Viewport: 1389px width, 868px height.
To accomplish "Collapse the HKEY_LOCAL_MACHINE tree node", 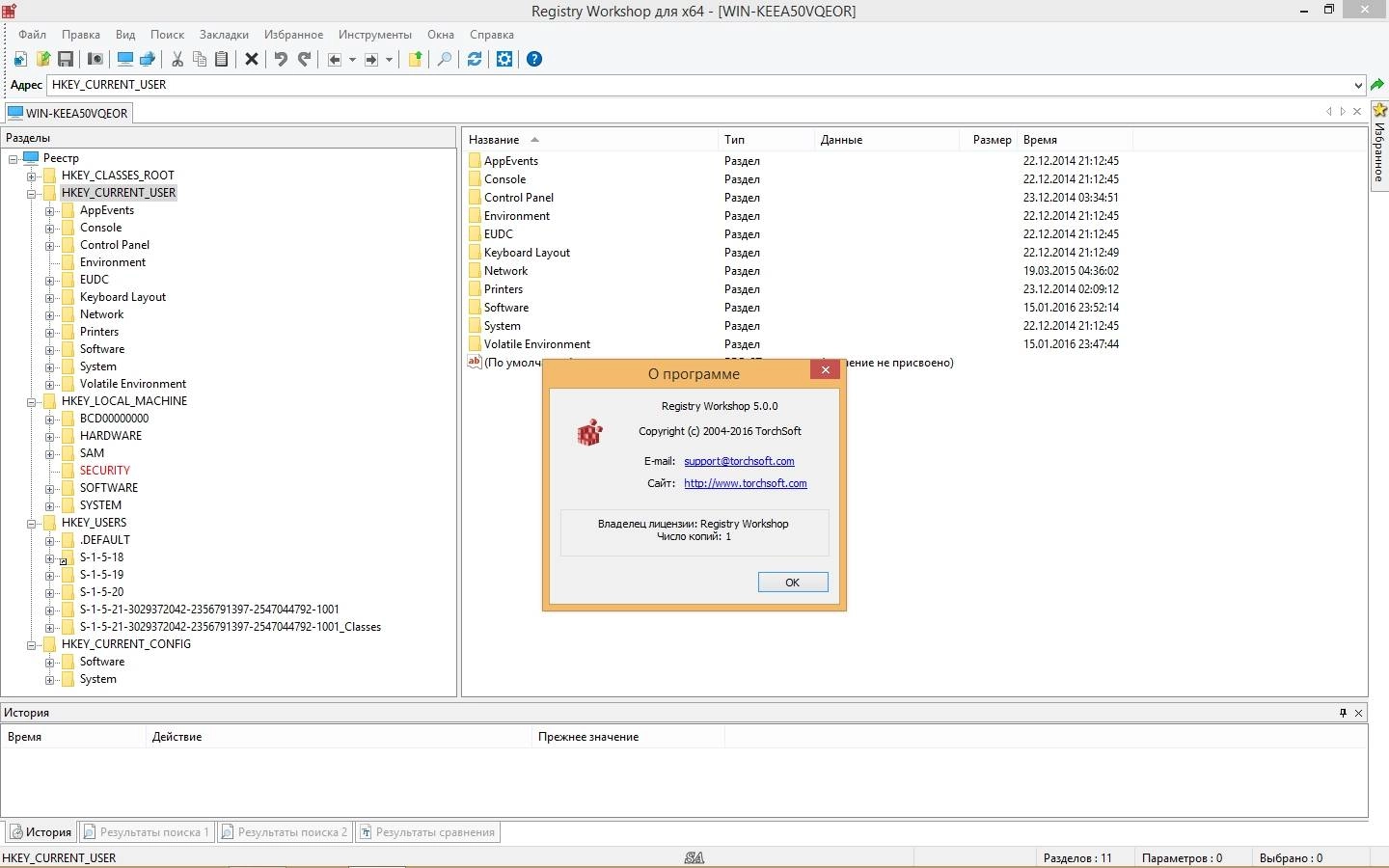I will click(31, 401).
